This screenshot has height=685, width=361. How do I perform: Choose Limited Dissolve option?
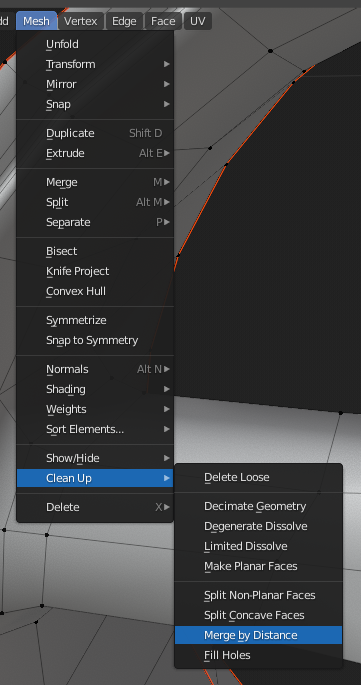click(258, 546)
